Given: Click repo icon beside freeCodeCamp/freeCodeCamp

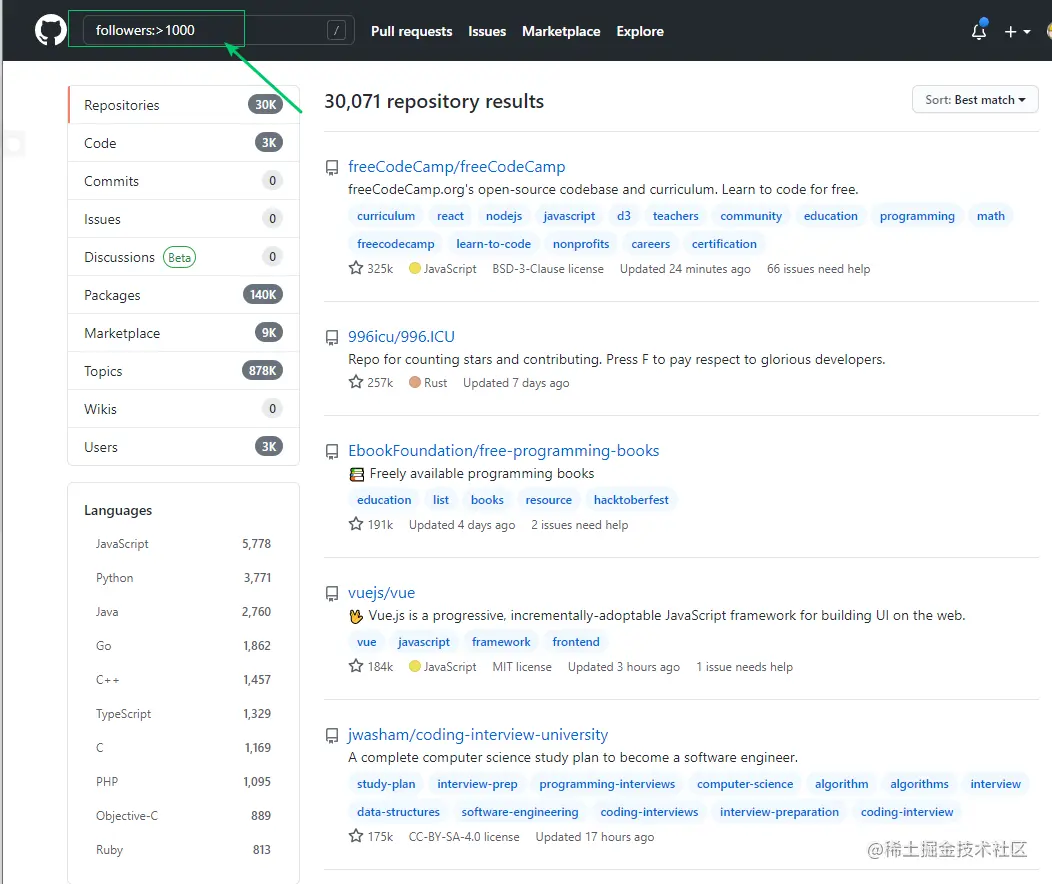Looking at the screenshot, I should point(331,167).
